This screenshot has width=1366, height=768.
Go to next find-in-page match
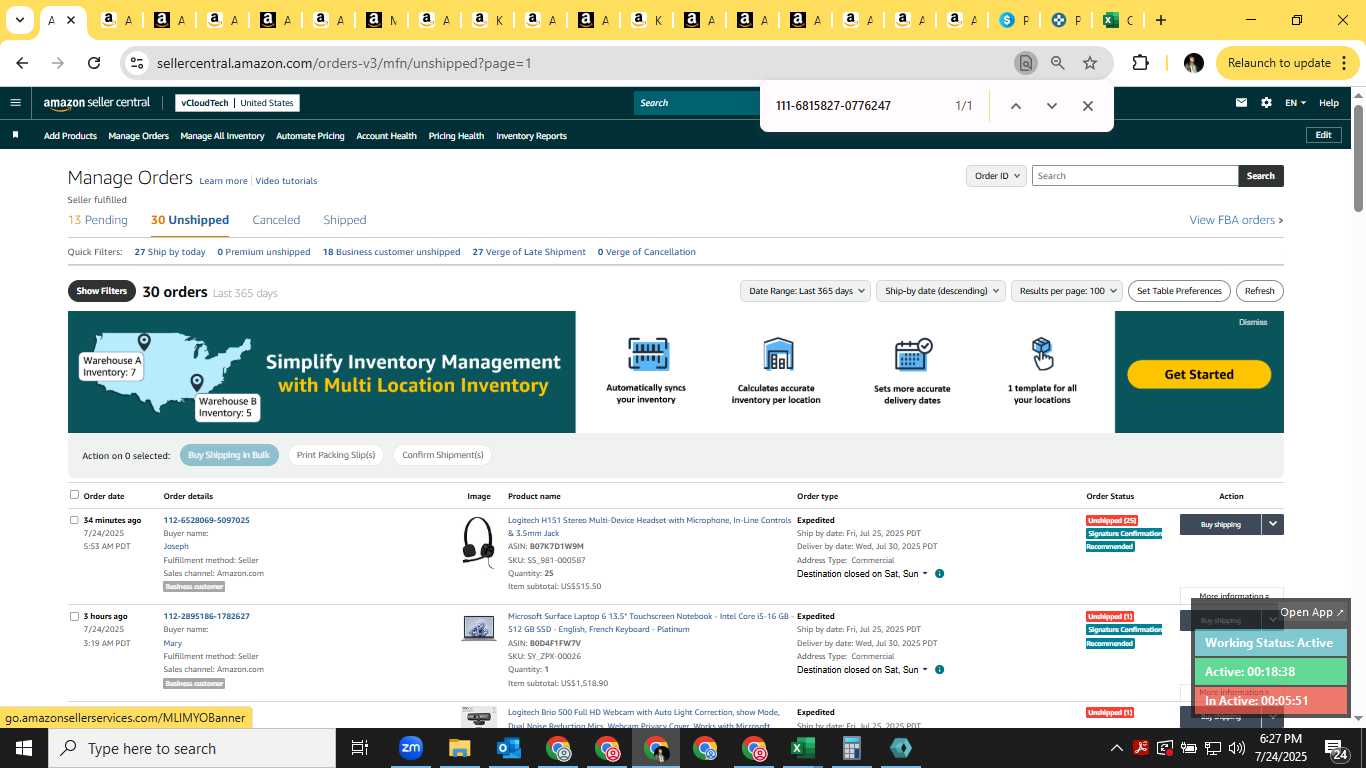(x=1051, y=106)
